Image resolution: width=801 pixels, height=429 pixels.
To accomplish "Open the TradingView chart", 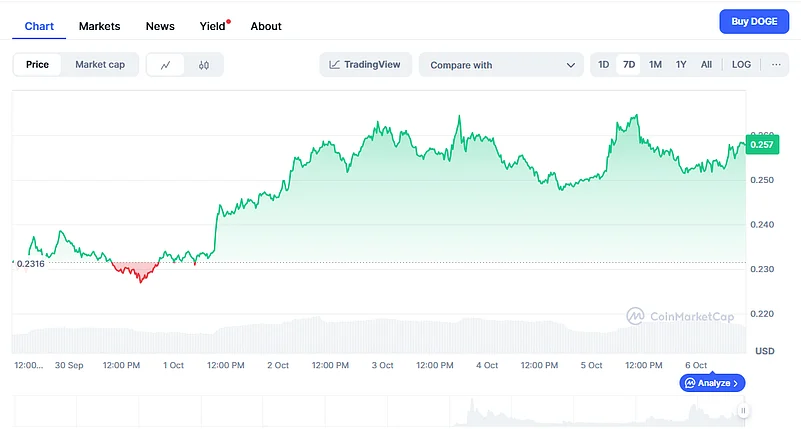I will pyautogui.click(x=365, y=65).
